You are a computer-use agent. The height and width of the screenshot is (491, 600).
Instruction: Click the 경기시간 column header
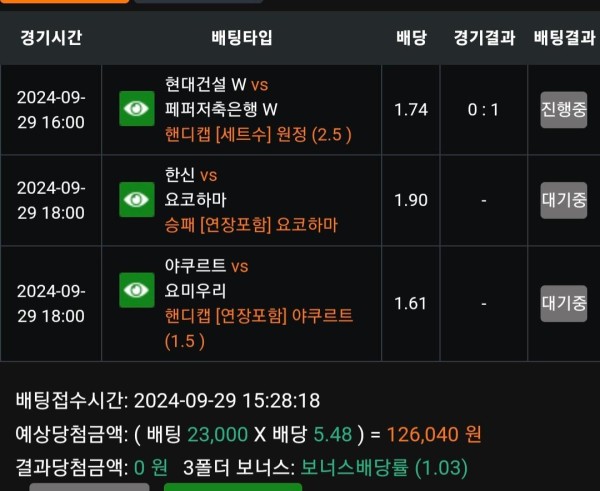51,38
